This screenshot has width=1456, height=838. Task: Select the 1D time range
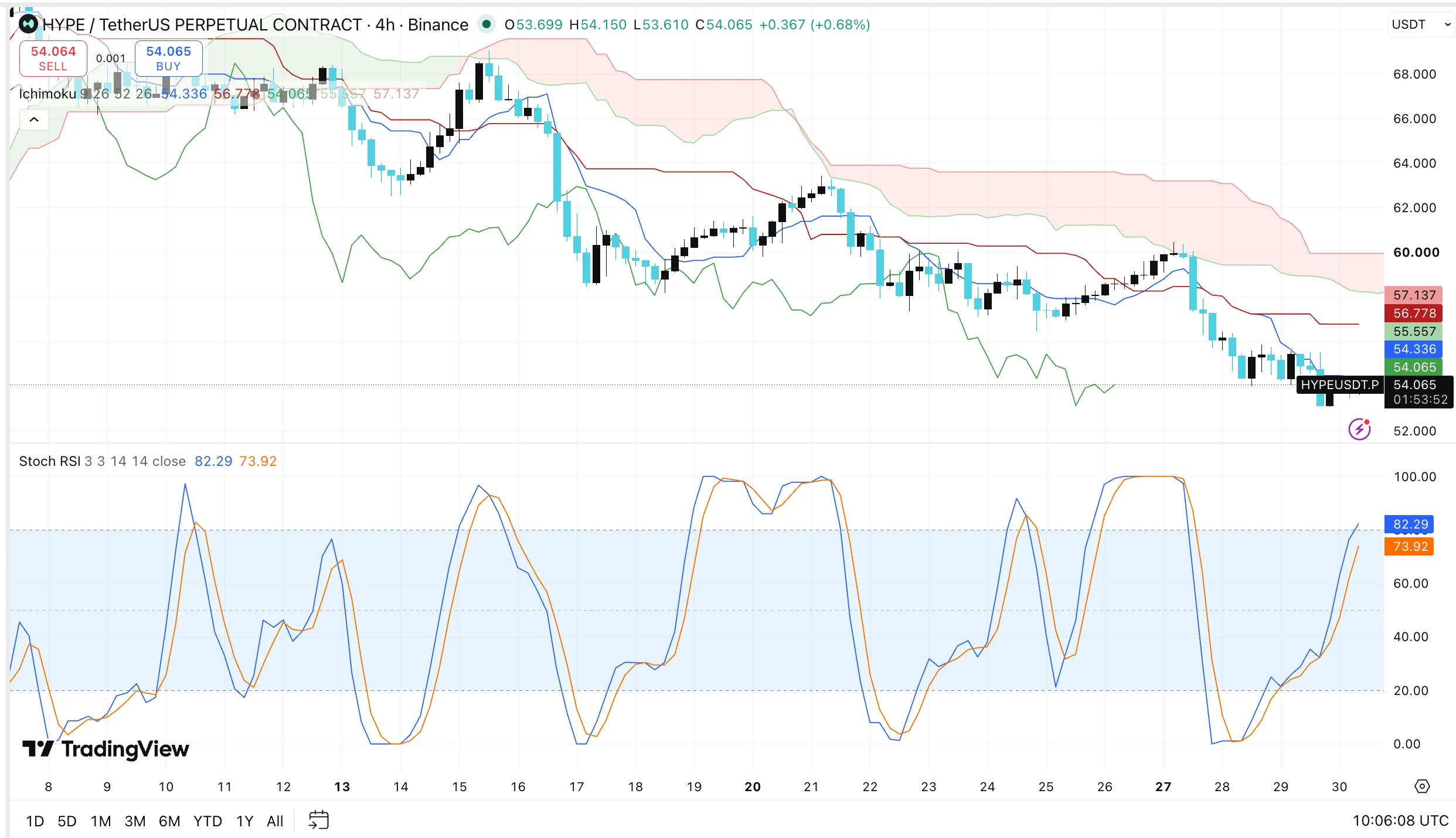35,821
